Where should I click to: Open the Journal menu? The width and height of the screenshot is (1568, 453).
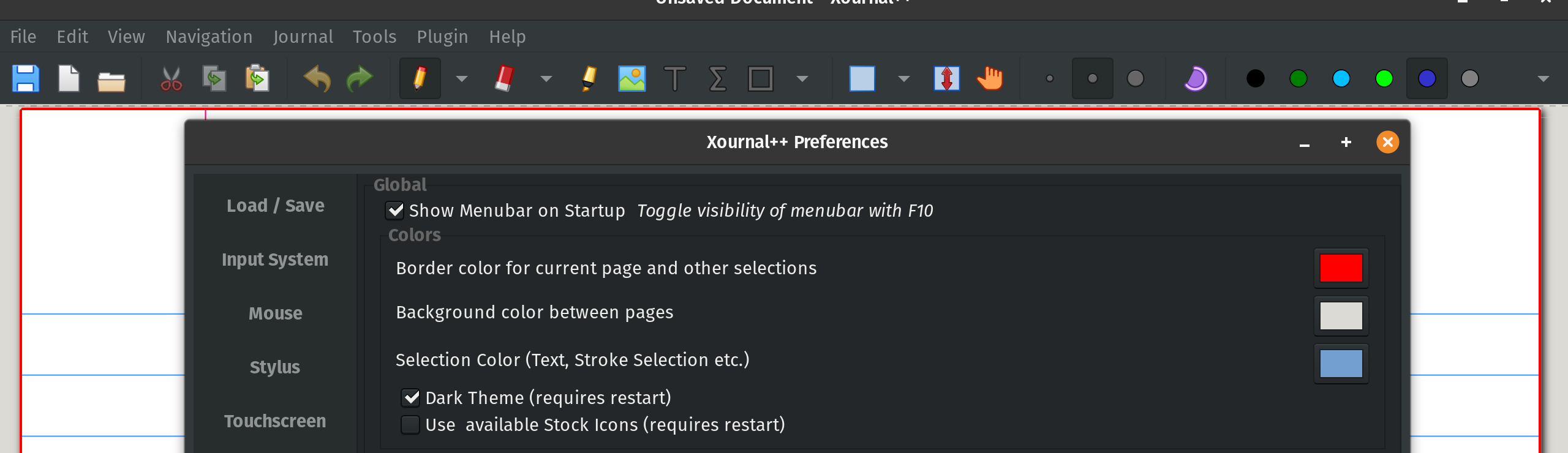[x=303, y=37]
